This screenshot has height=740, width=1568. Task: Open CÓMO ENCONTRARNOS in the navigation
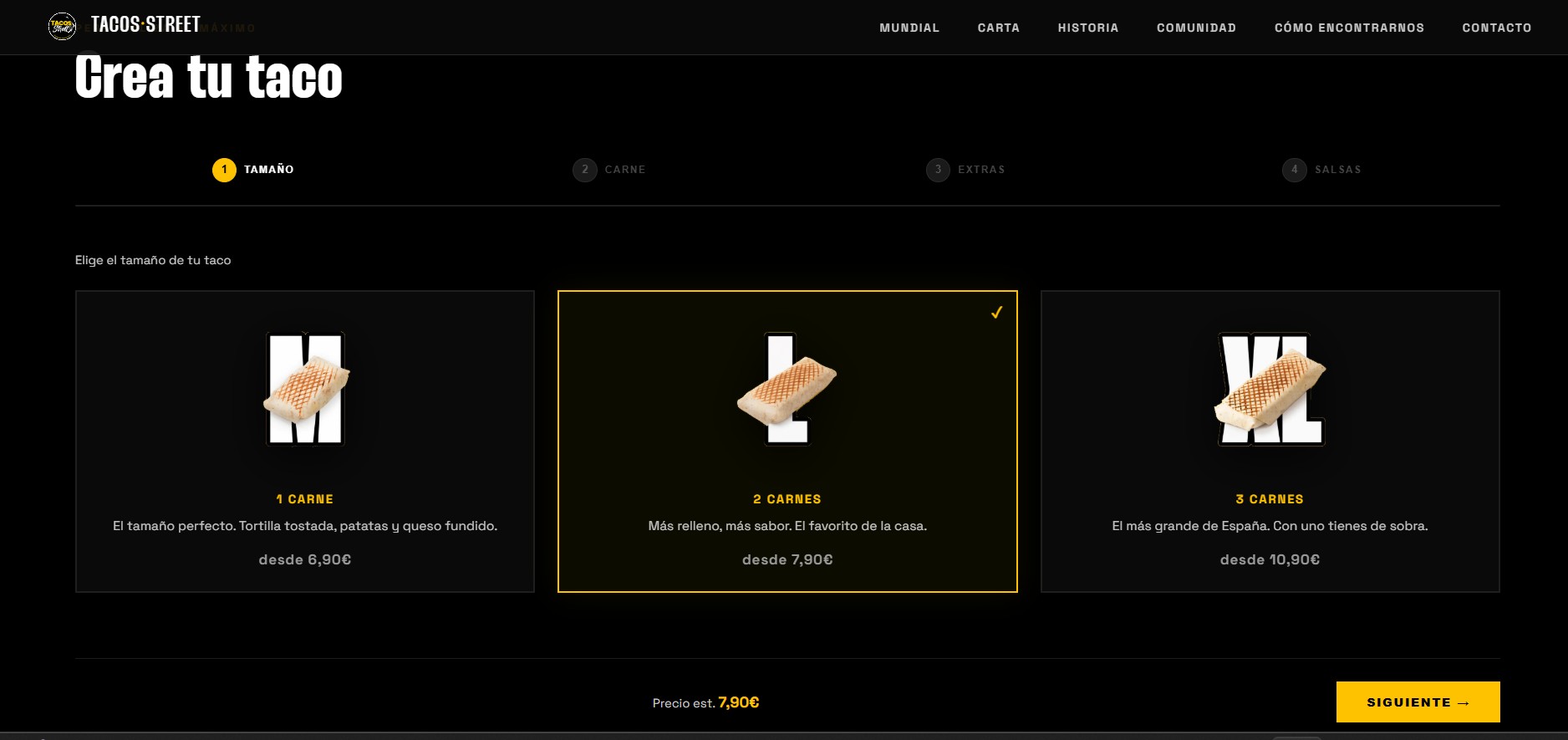[x=1349, y=28]
